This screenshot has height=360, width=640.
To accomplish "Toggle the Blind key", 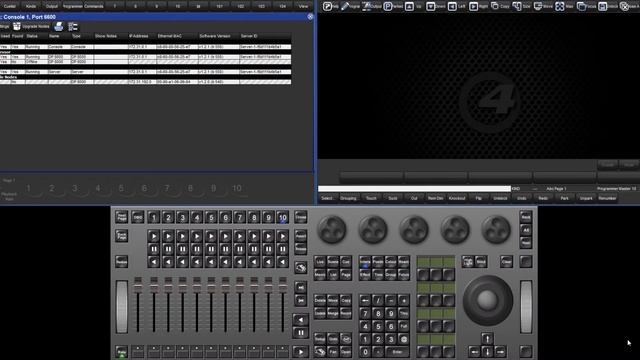I will point(481,262).
